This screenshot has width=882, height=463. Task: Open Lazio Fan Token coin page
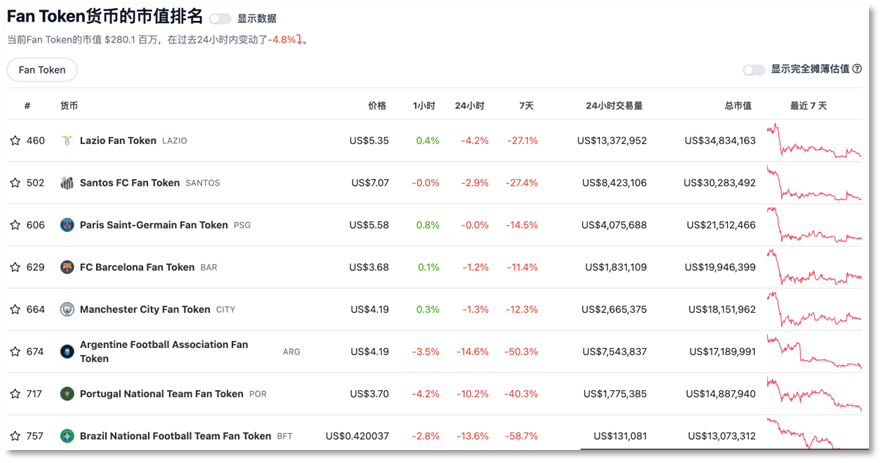click(x=118, y=141)
